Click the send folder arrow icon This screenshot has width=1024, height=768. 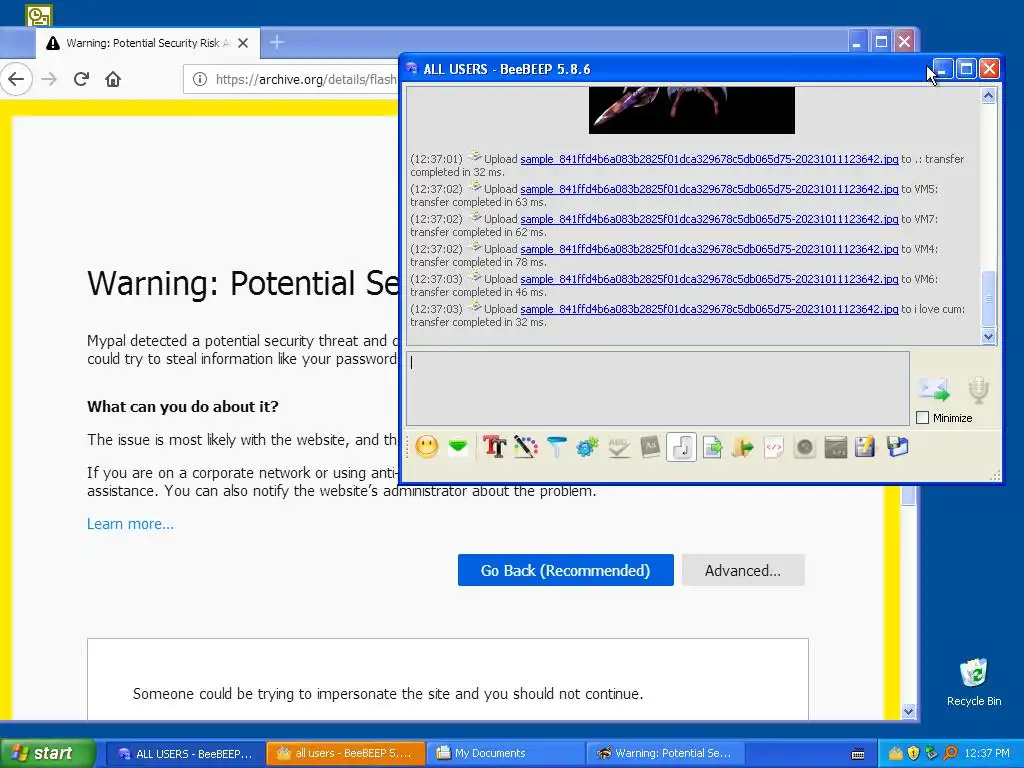click(743, 447)
